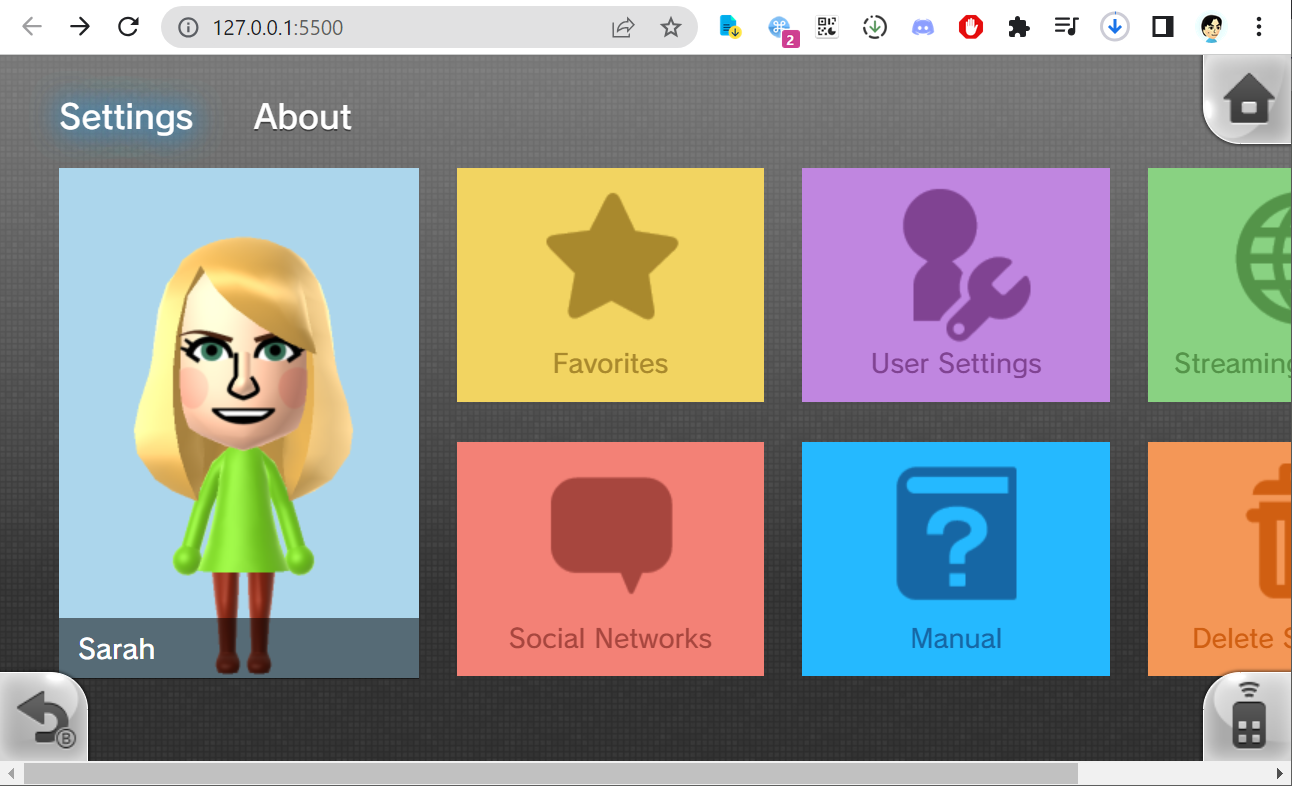The height and width of the screenshot is (786, 1292).
Task: Open the browser Extensions puzzle icon
Action: 1018,27
